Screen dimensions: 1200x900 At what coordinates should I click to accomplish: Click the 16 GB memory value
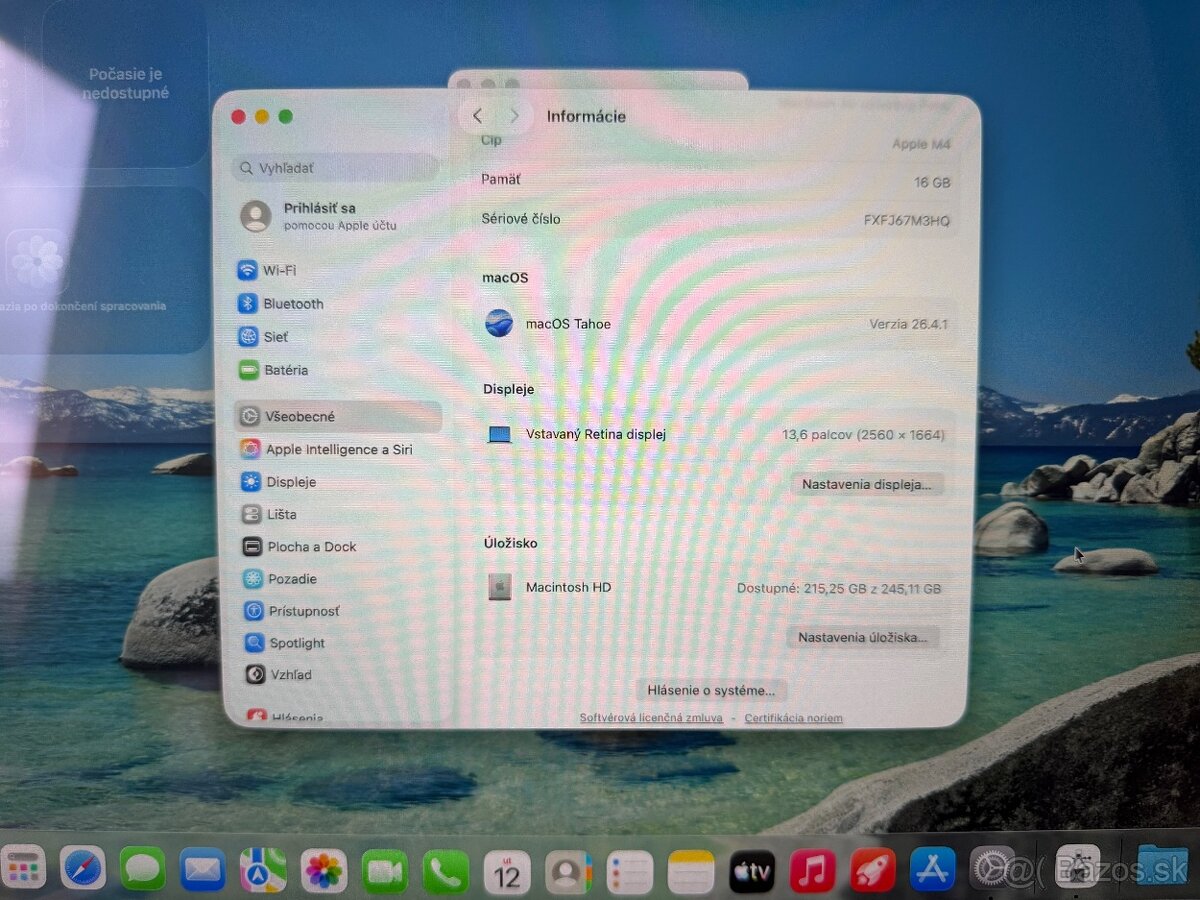[931, 182]
